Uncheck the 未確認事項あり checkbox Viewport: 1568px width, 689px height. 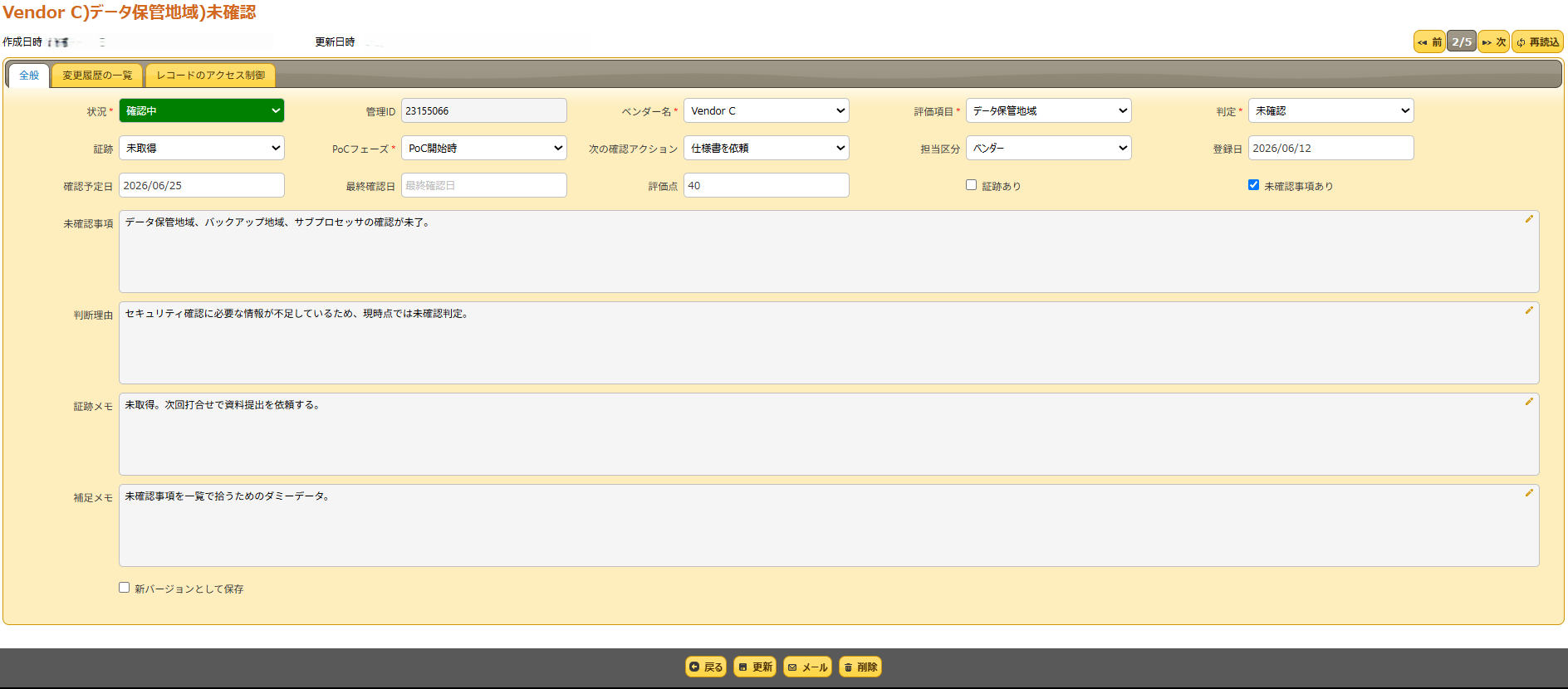click(1253, 185)
